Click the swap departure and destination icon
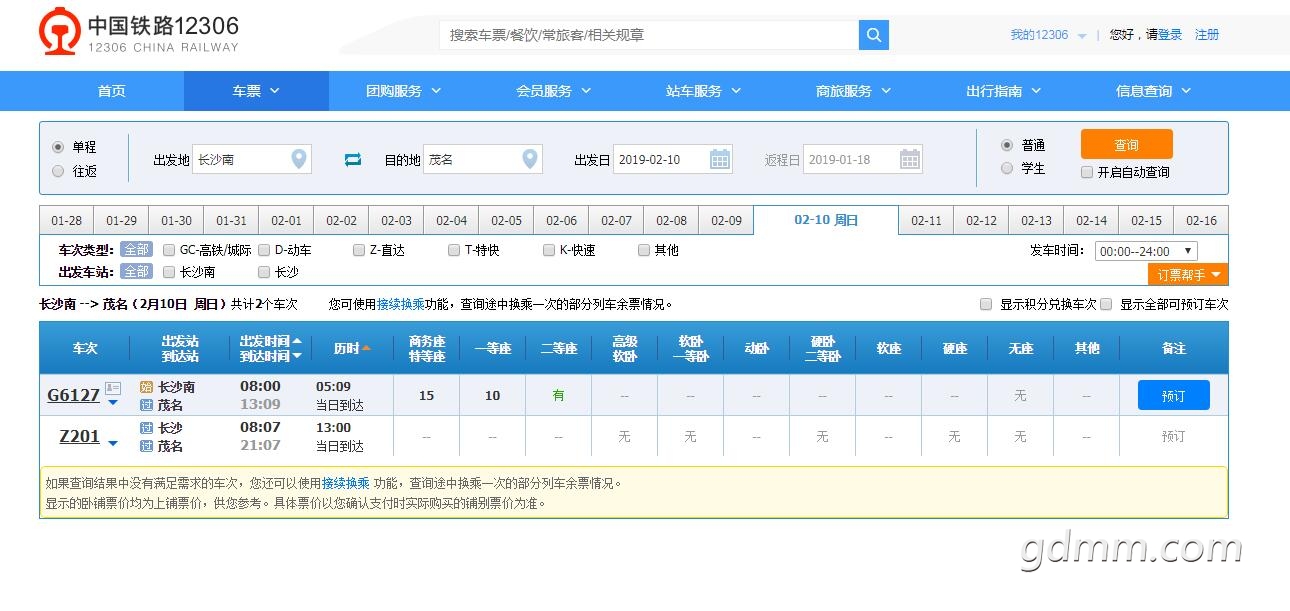 [352, 159]
